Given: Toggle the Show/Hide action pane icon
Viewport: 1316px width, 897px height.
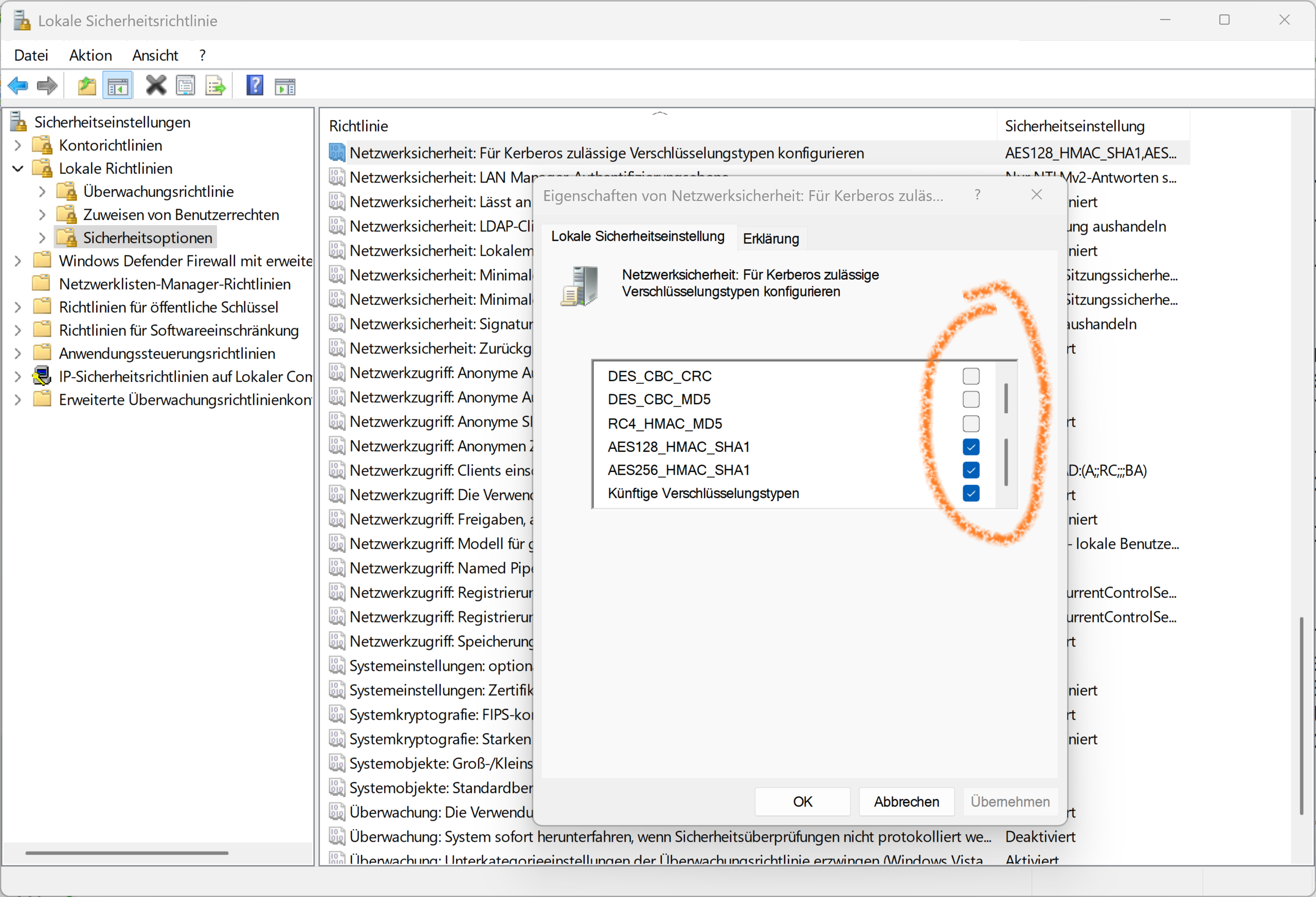Looking at the screenshot, I should (285, 86).
